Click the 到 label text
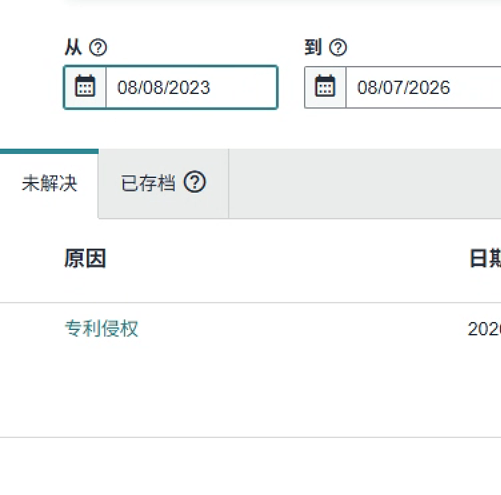 [313, 47]
